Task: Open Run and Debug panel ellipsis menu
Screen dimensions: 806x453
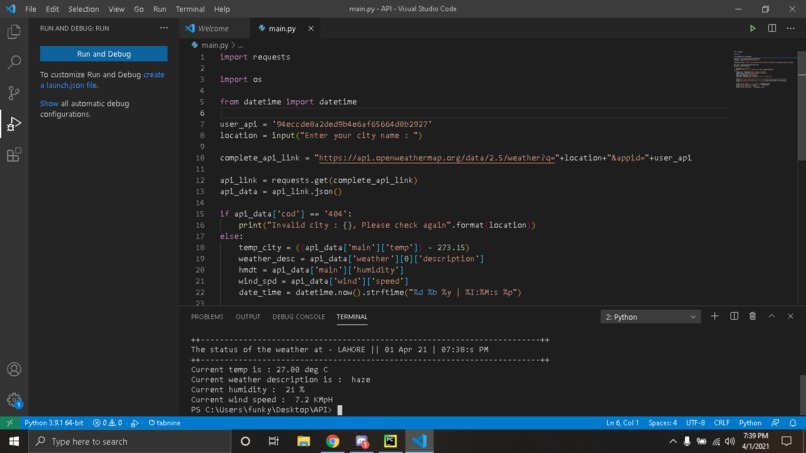Action: pyautogui.click(x=163, y=28)
